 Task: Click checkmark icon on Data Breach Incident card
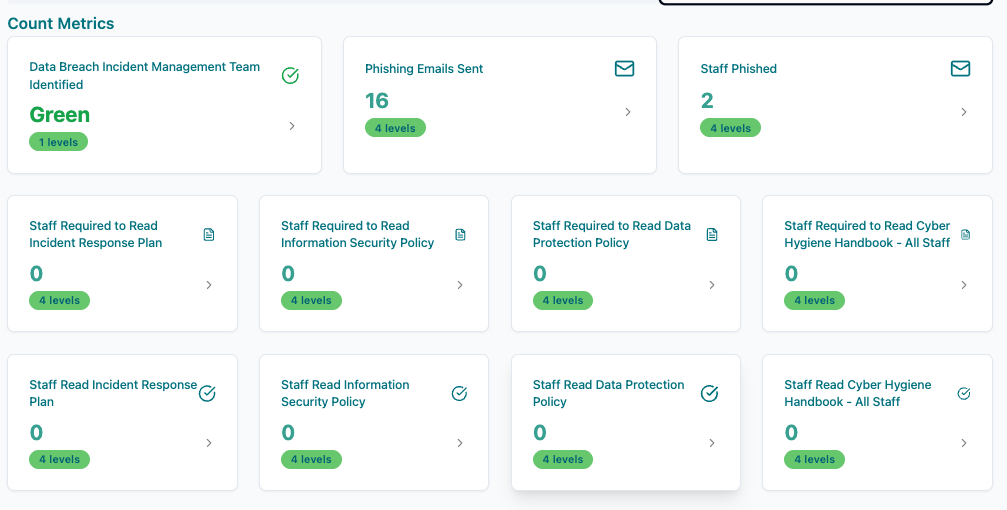[290, 76]
